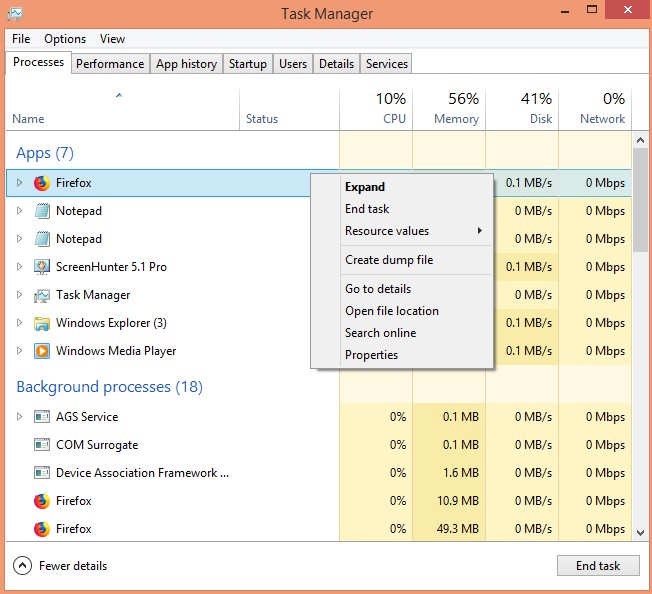
Task: Sort by the Disk column header
Action: 522,110
